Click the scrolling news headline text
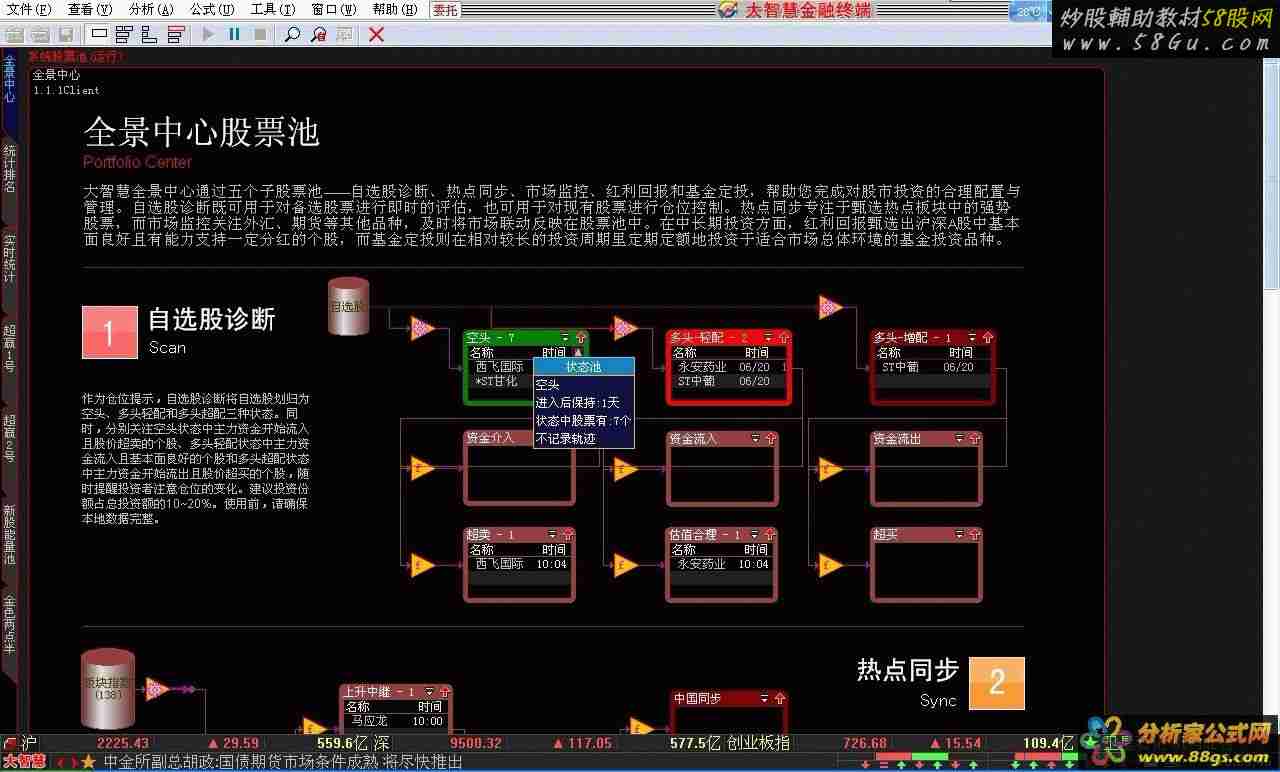Image resolution: width=1280 pixels, height=772 pixels. [283, 762]
